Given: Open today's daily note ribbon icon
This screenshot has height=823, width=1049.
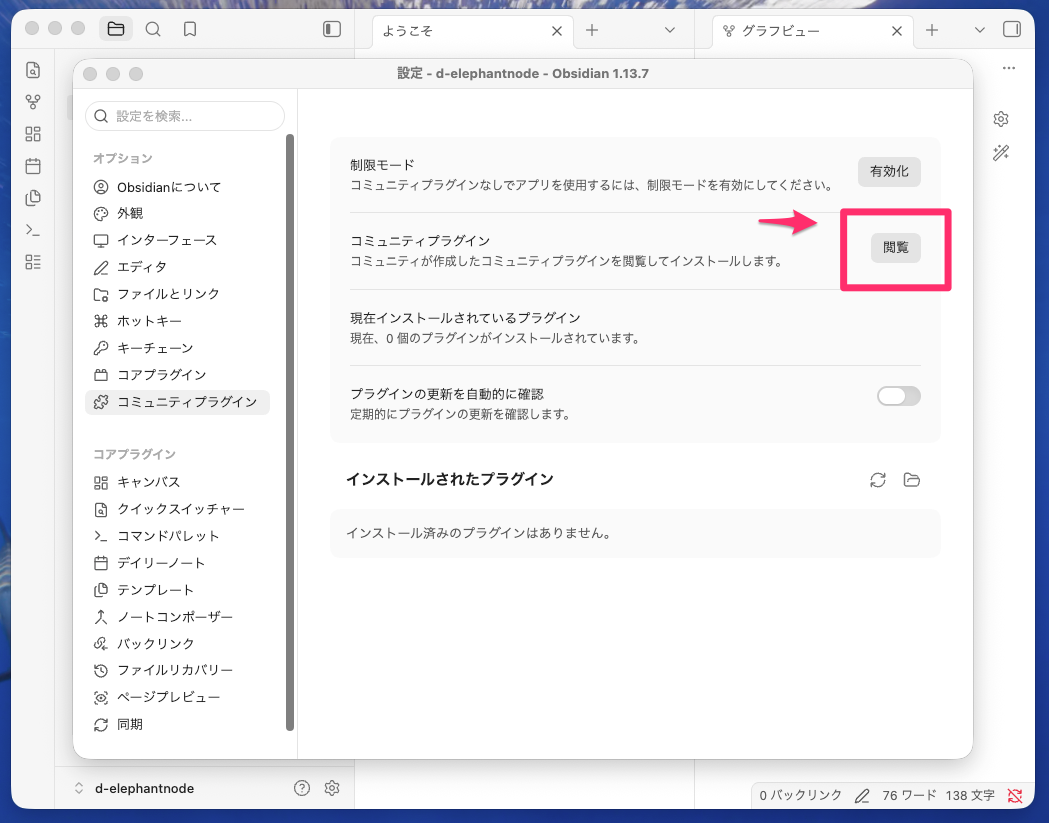Looking at the screenshot, I should point(33,166).
